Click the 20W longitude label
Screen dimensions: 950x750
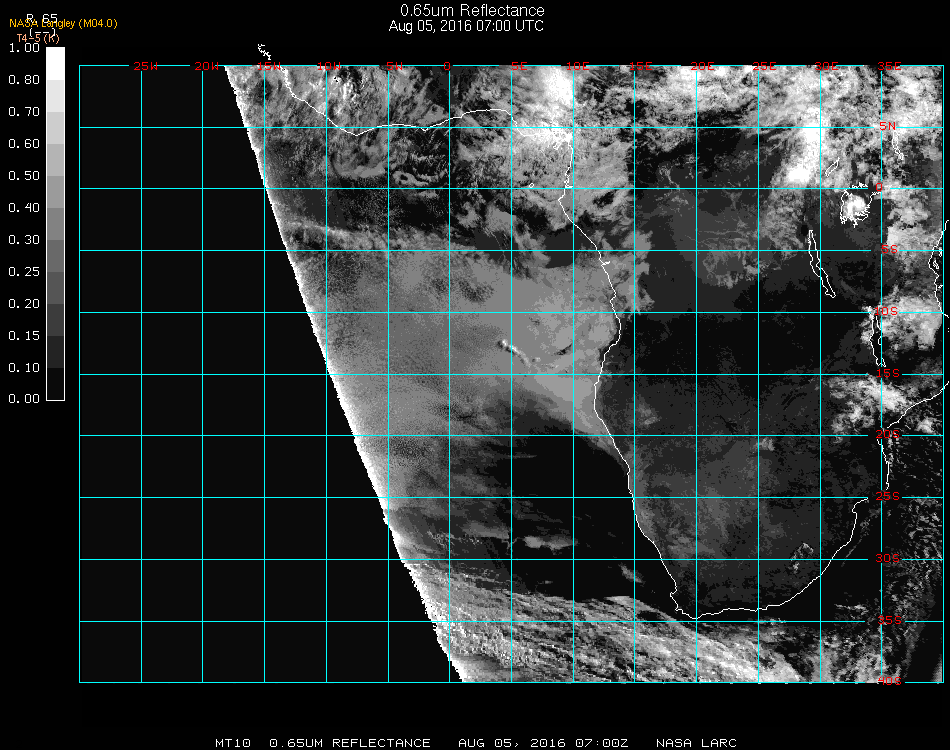click(x=207, y=66)
